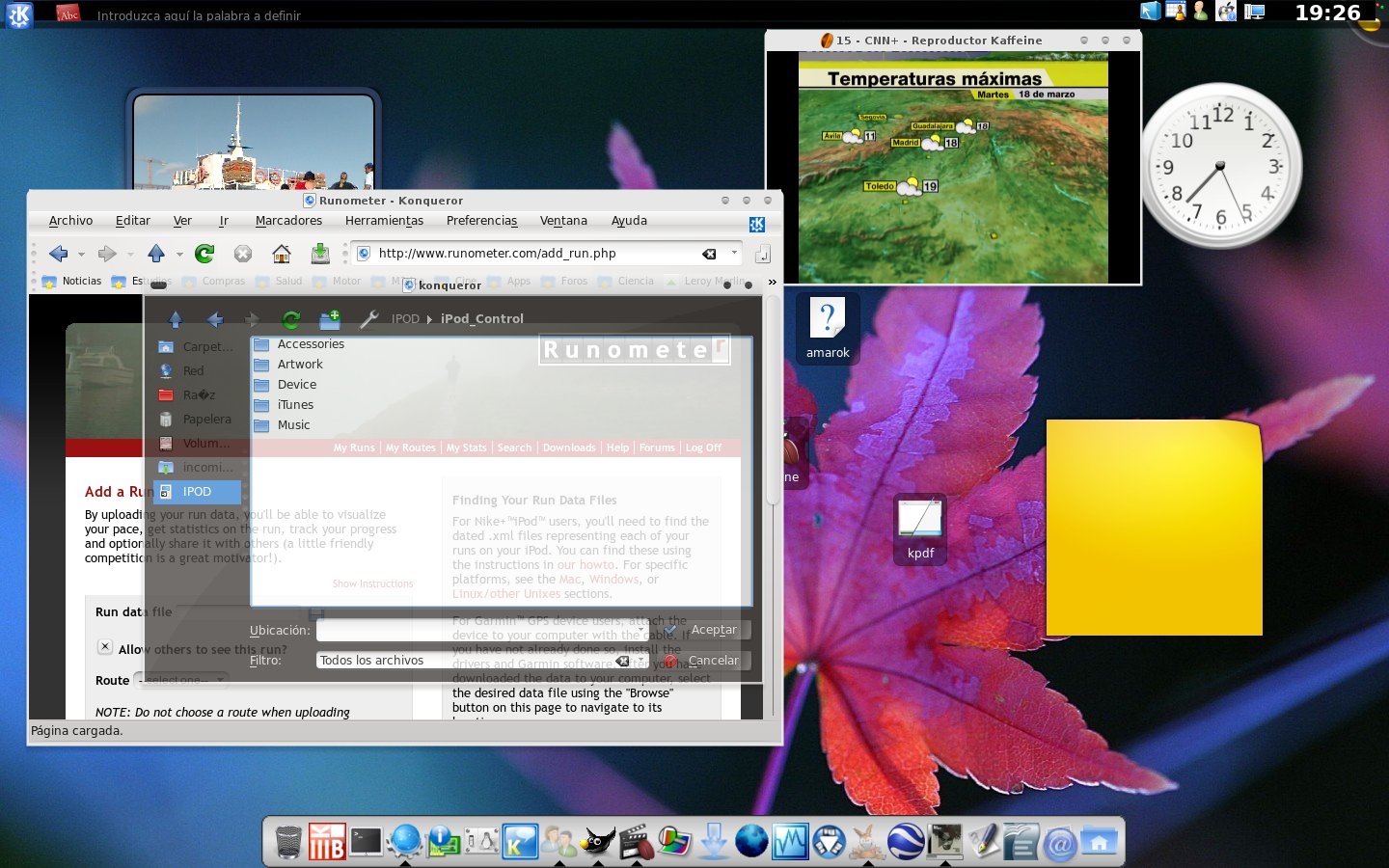The width and height of the screenshot is (1389, 868).
Task: Launch the terminal from the dock
Action: (x=366, y=841)
